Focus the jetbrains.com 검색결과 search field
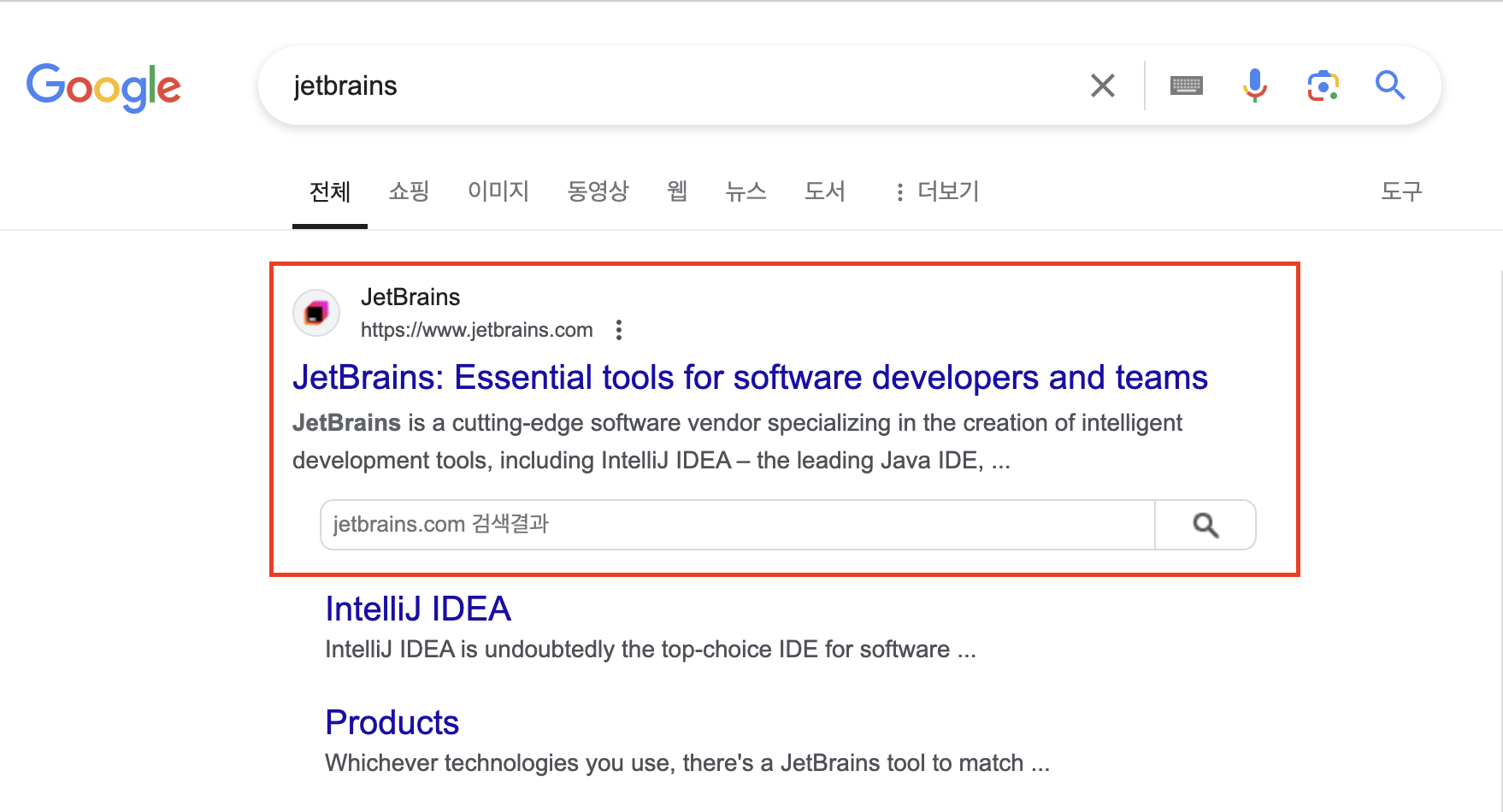Viewport: 1503px width, 812px height. (738, 525)
